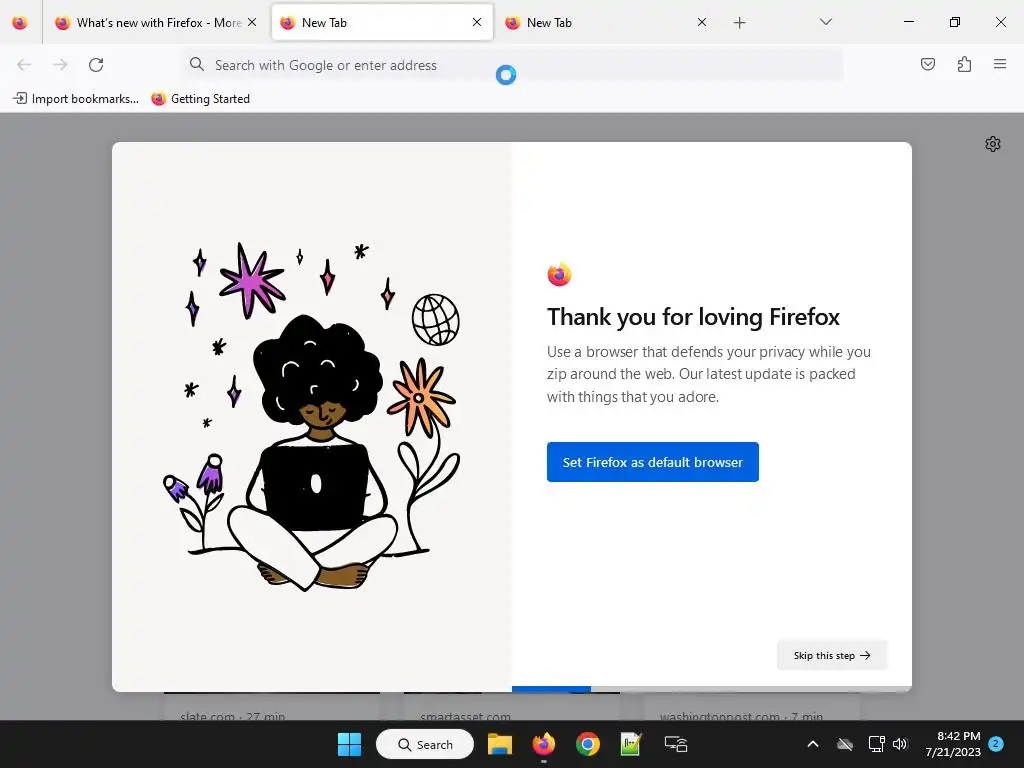The width and height of the screenshot is (1024, 768).
Task: Open the Firefox application menu
Action: (1000, 64)
